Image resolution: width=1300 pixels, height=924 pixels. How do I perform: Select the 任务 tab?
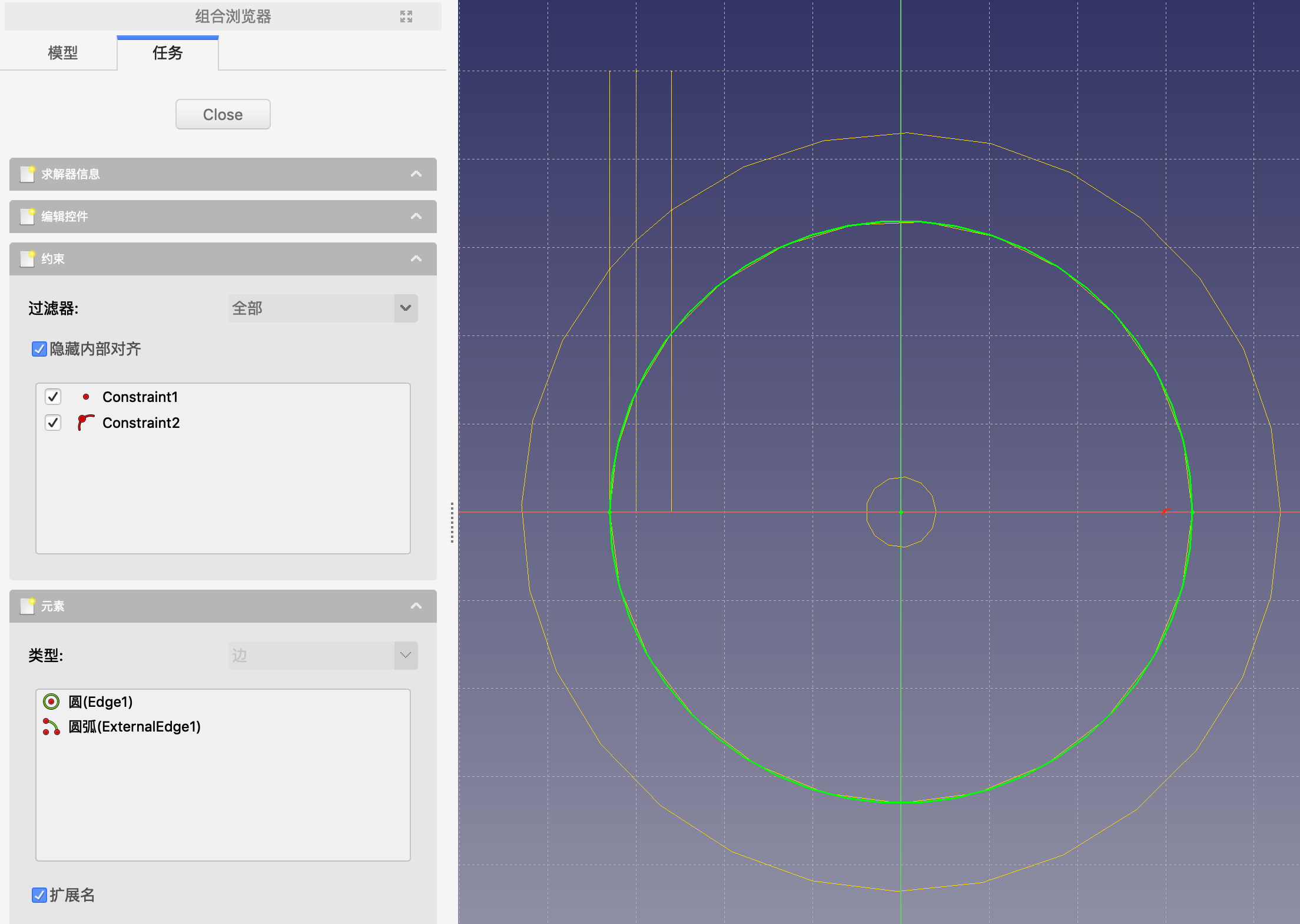tap(168, 53)
